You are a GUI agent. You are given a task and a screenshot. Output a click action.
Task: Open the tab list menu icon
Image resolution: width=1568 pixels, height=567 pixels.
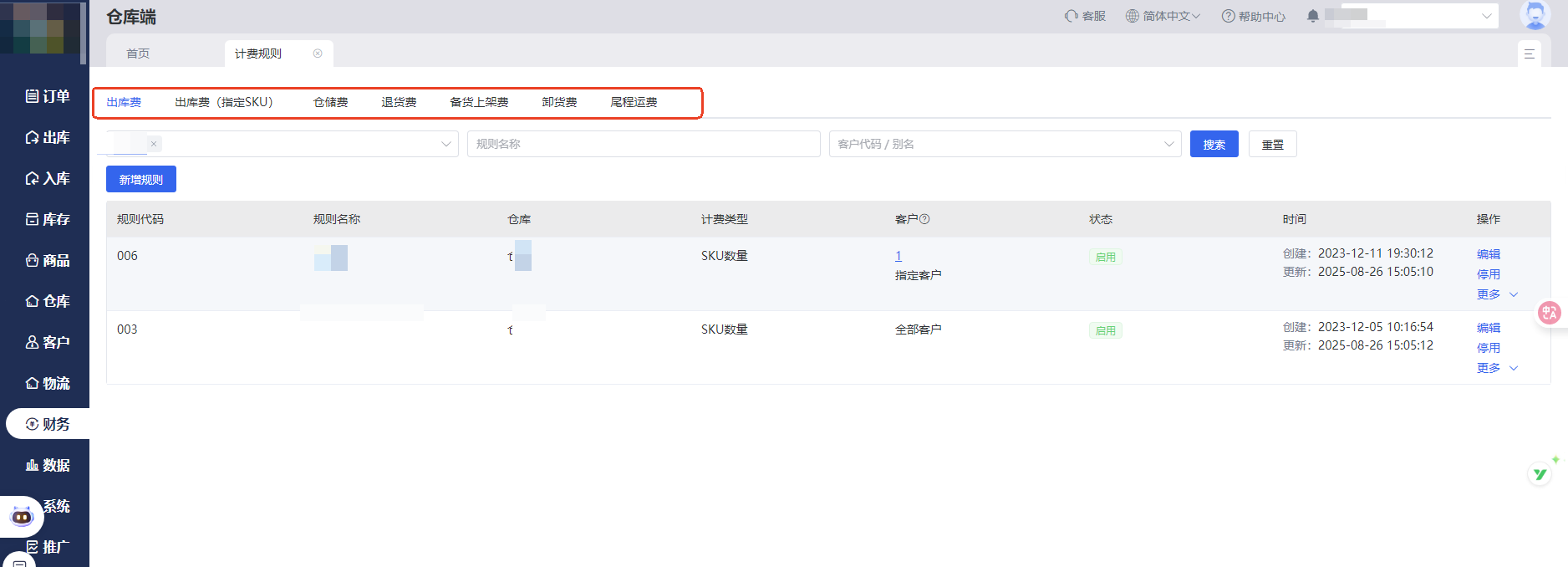[x=1529, y=54]
